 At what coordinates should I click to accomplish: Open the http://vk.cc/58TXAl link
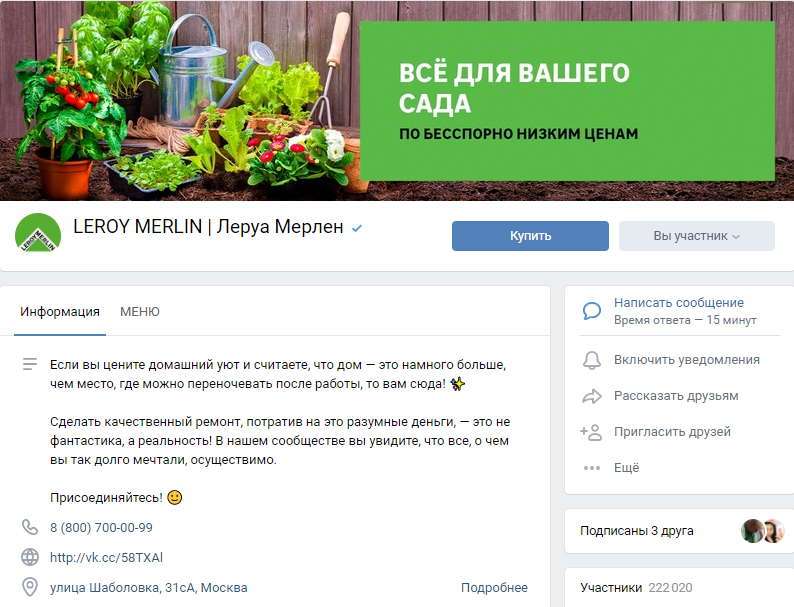(x=106, y=557)
